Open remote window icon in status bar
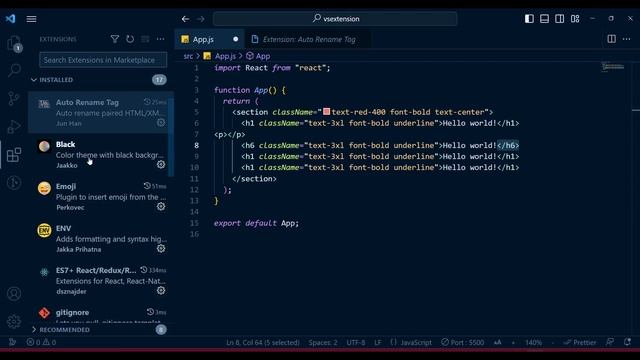This screenshot has width=640, height=360. pyautogui.click(x=12, y=342)
